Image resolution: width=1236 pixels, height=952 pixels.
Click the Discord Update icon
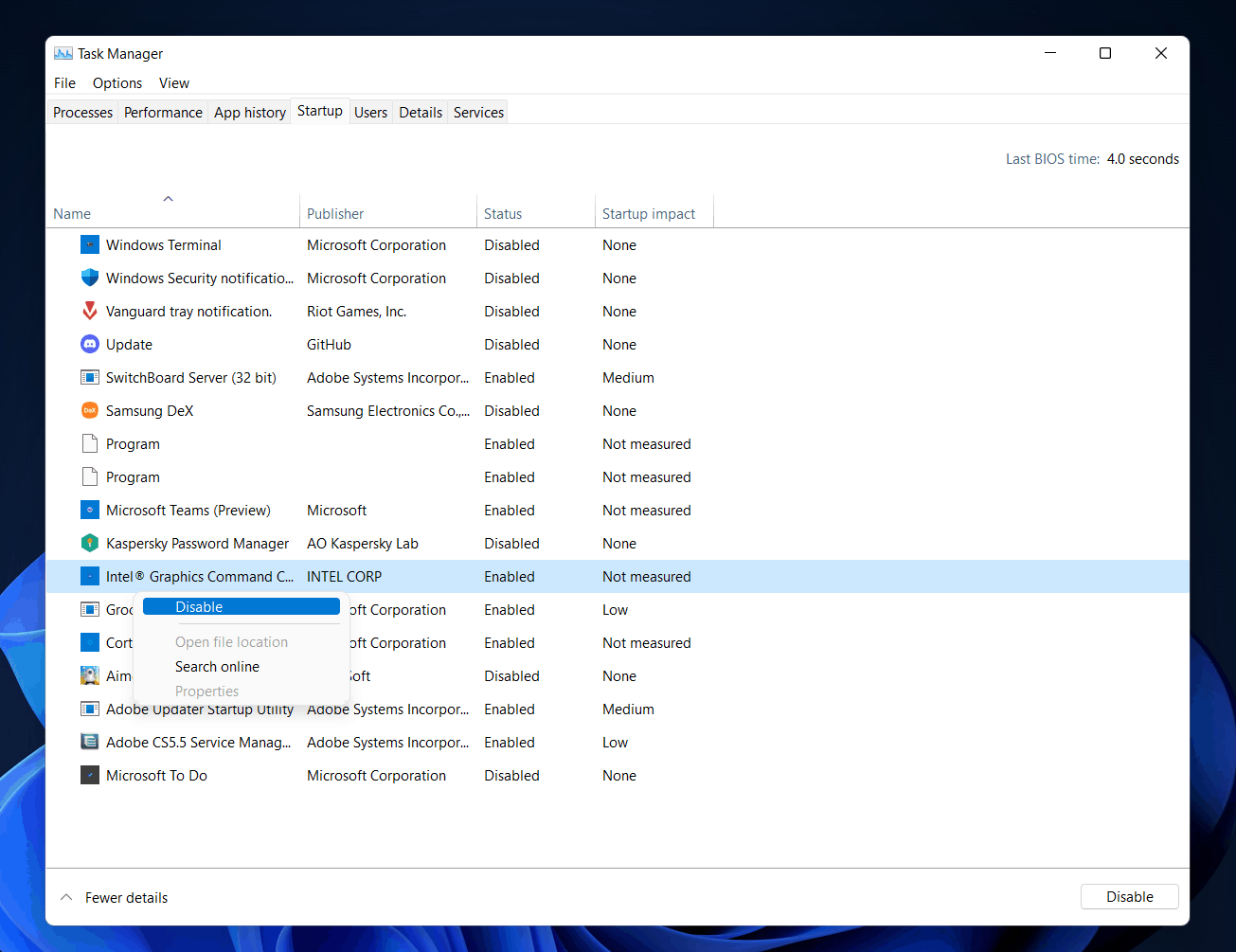click(90, 345)
